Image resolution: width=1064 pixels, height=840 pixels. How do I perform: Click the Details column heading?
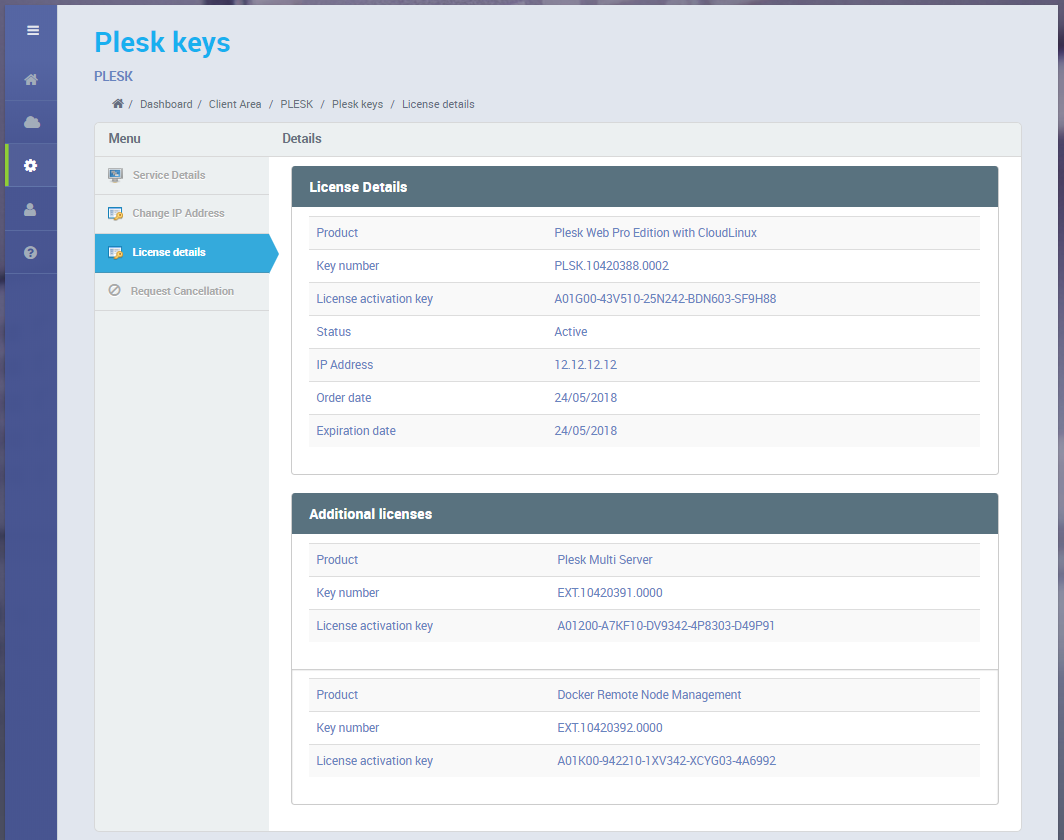pos(302,138)
